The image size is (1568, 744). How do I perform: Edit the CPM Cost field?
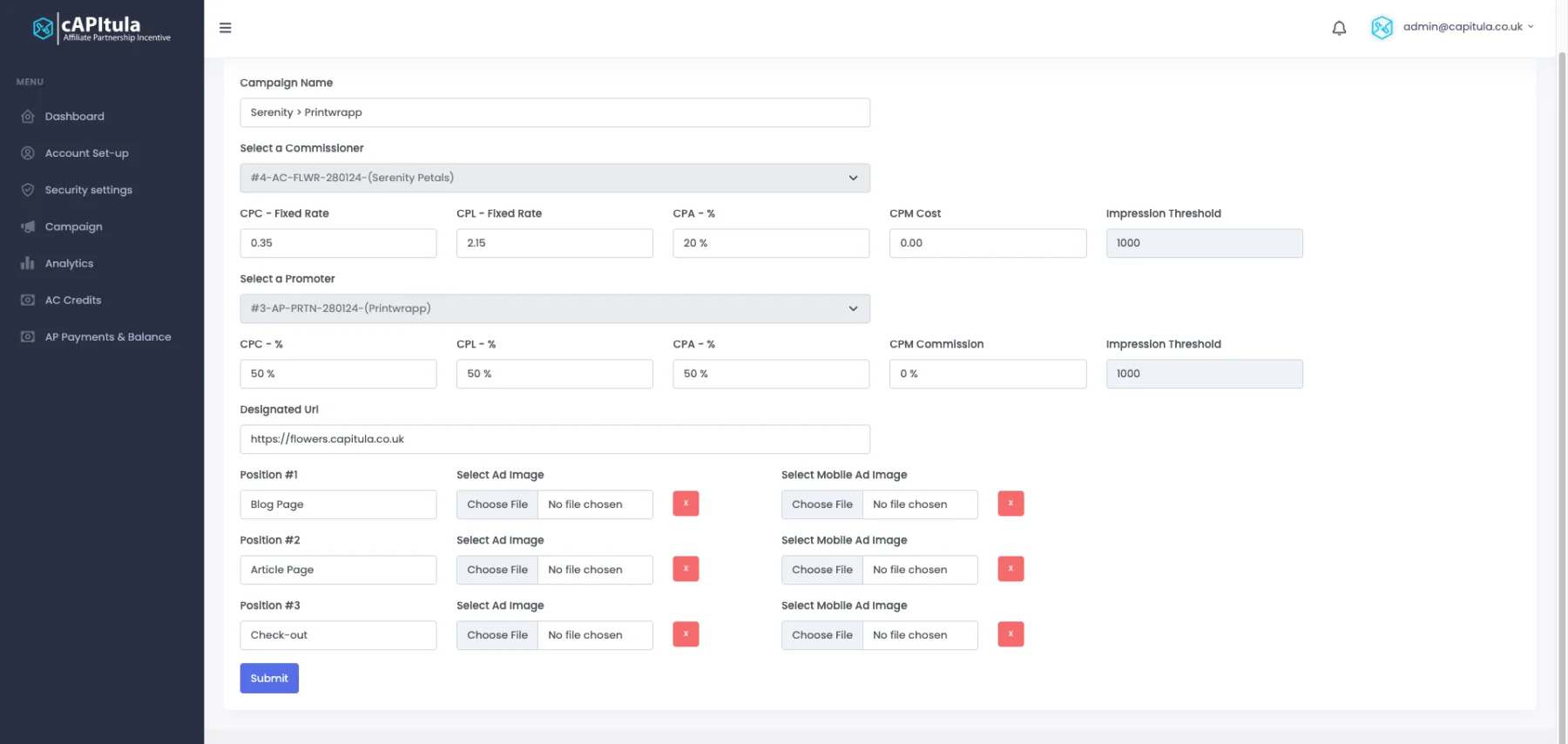click(x=988, y=243)
